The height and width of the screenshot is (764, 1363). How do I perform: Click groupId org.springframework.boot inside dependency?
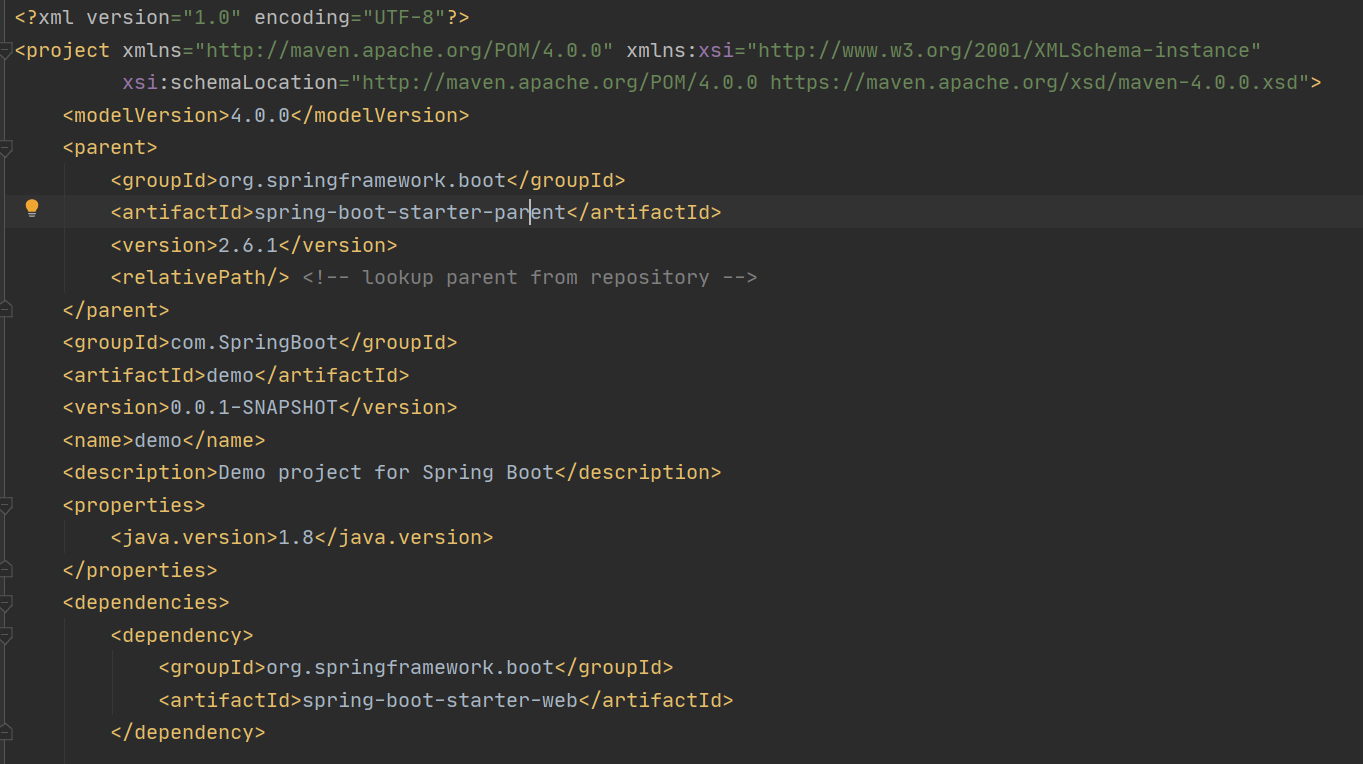(x=410, y=668)
